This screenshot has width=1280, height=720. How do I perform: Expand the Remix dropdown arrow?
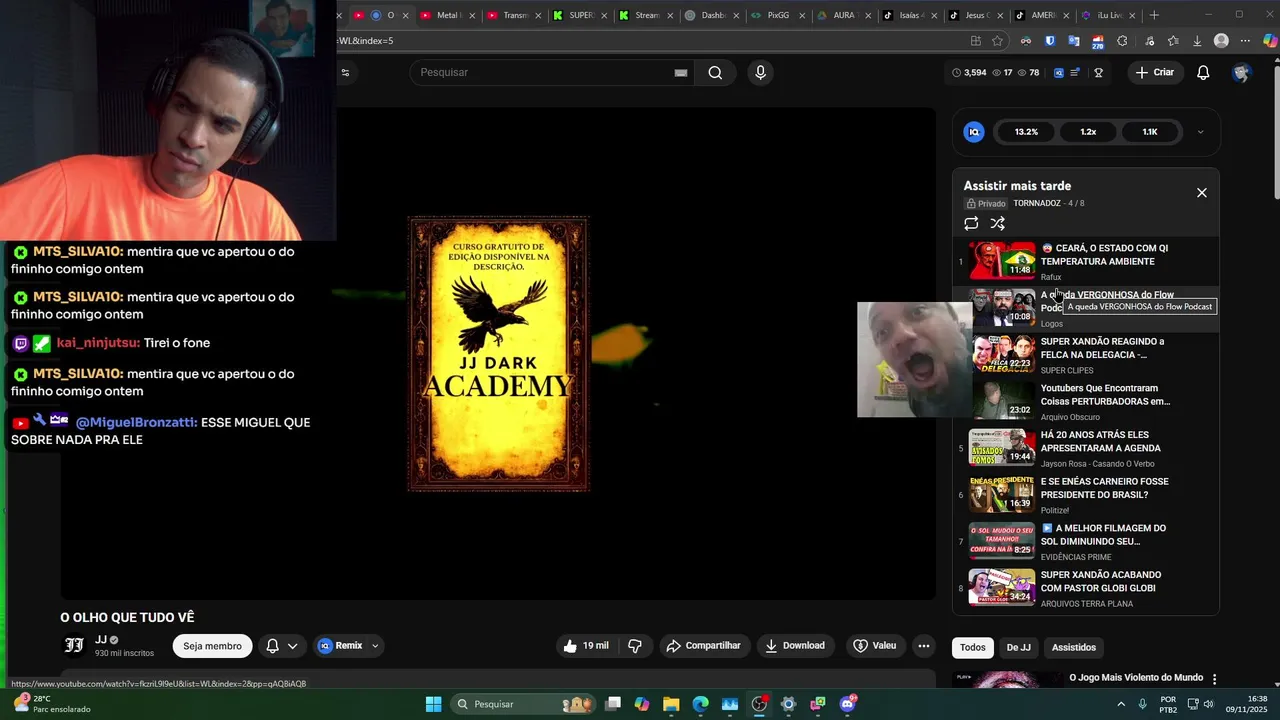[375, 646]
